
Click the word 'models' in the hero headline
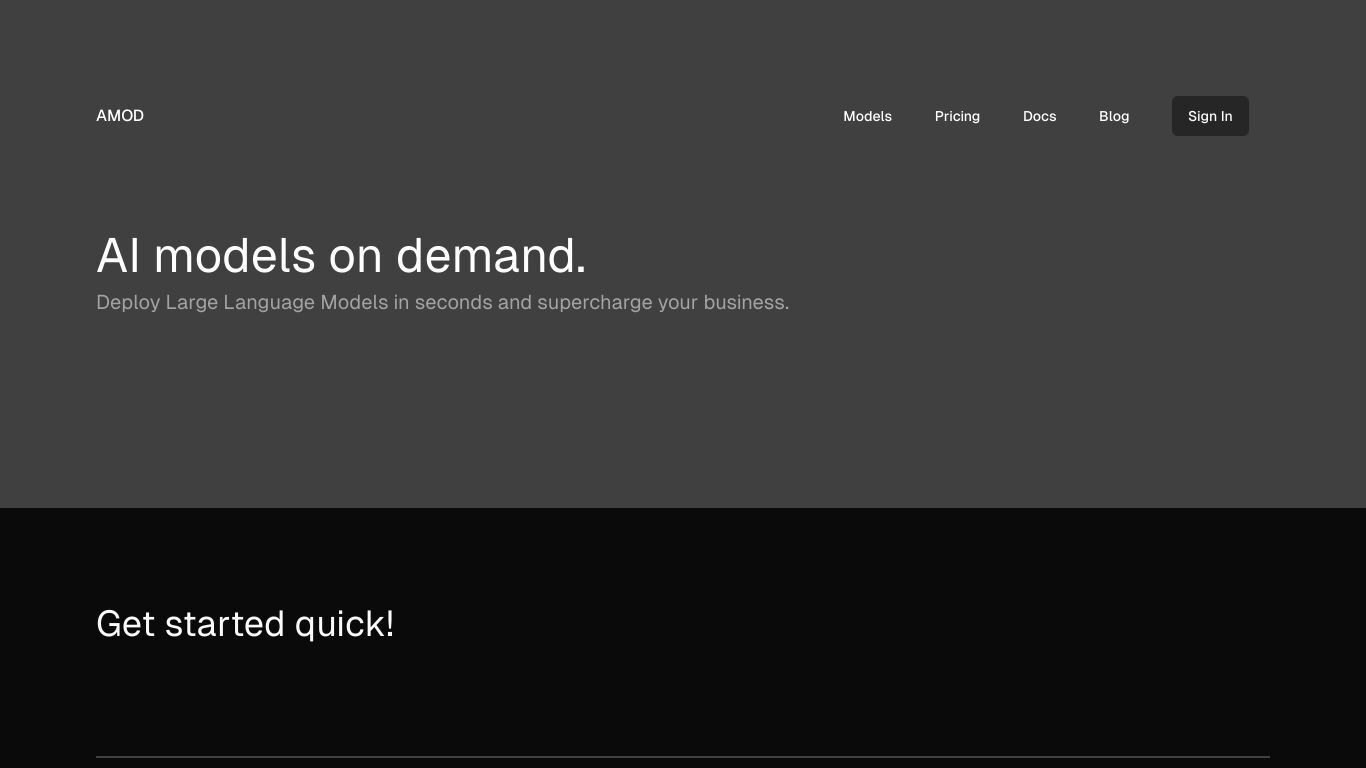(234, 255)
